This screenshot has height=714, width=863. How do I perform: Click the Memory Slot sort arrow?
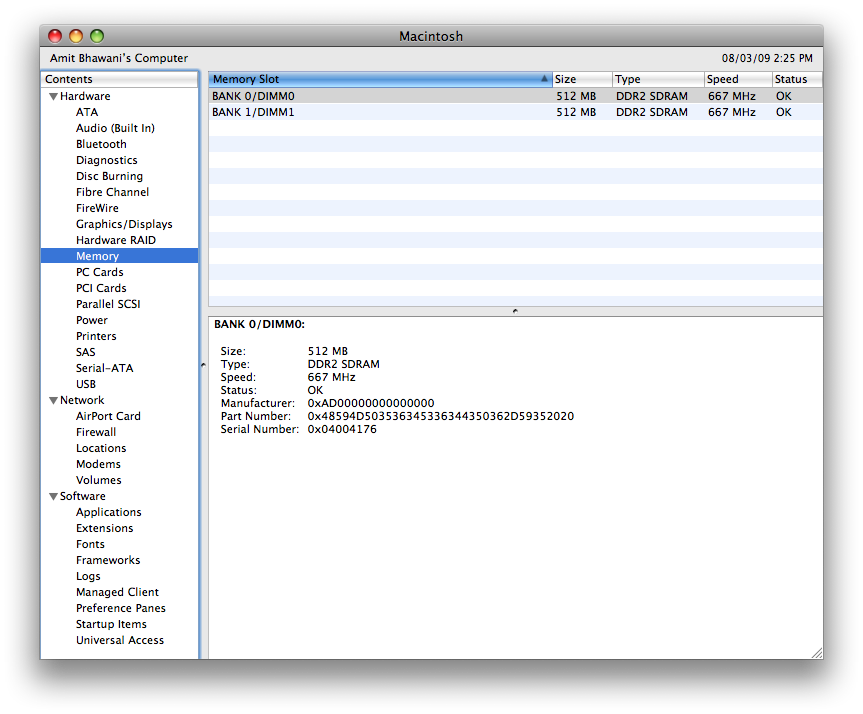544,79
